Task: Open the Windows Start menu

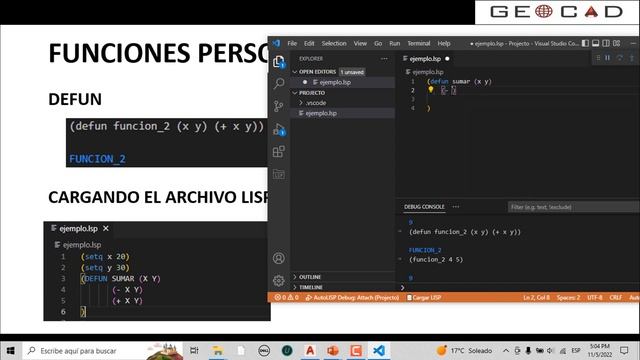Action: tap(10, 351)
